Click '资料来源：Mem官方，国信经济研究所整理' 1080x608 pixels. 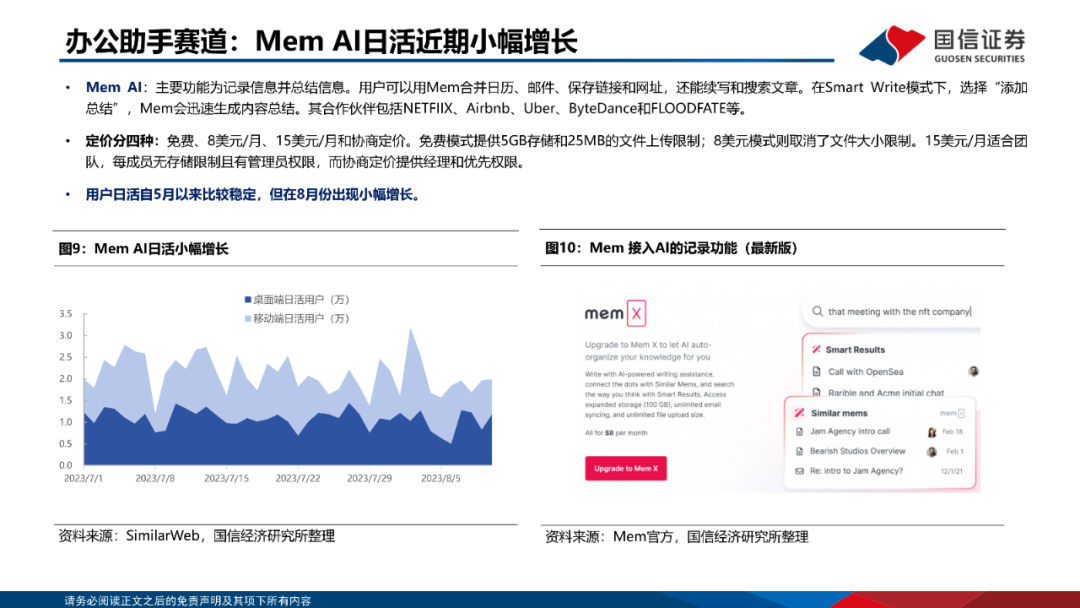pyautogui.click(x=676, y=536)
